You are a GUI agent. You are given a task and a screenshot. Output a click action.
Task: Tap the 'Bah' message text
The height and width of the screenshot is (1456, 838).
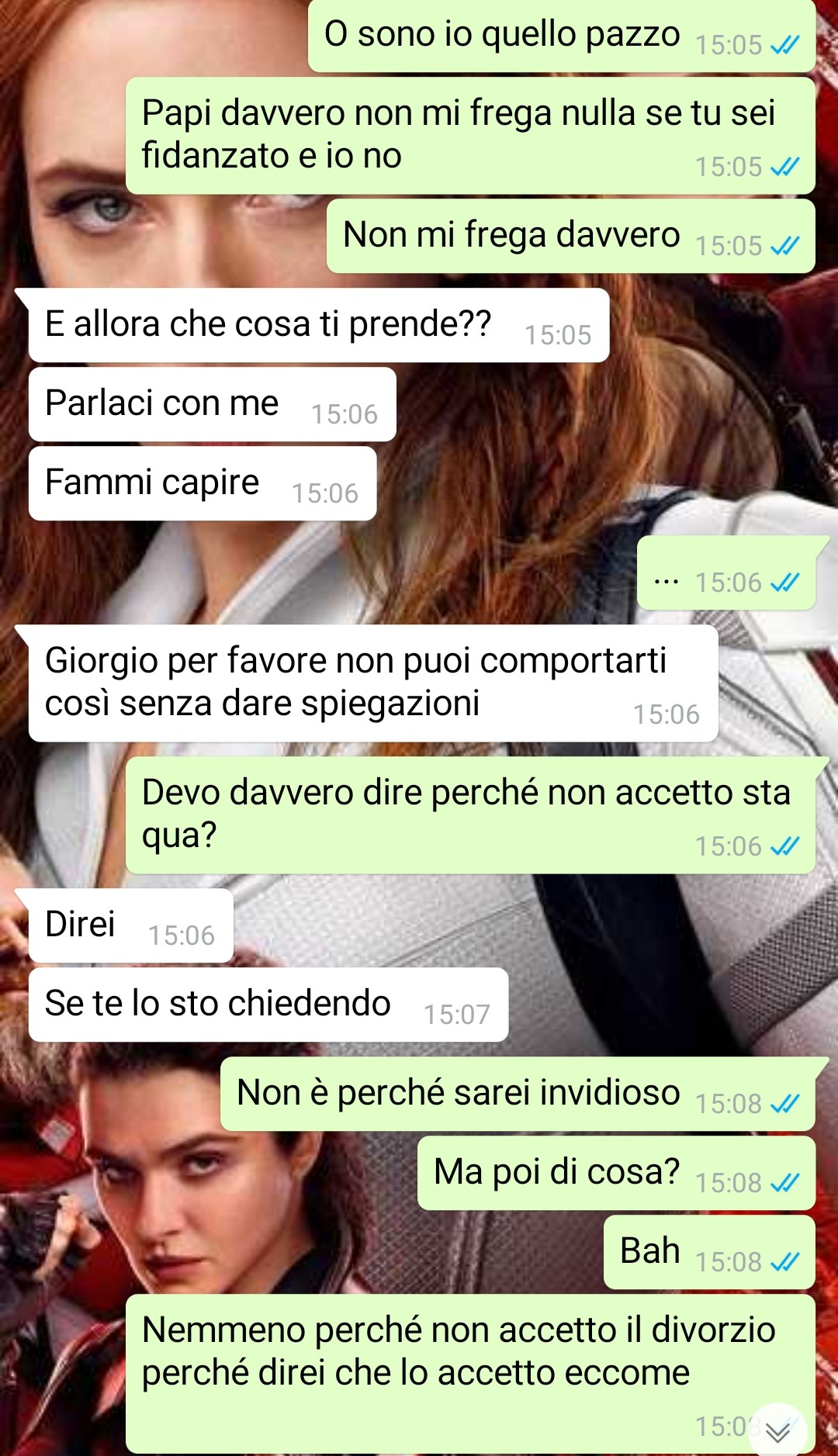point(650,1251)
